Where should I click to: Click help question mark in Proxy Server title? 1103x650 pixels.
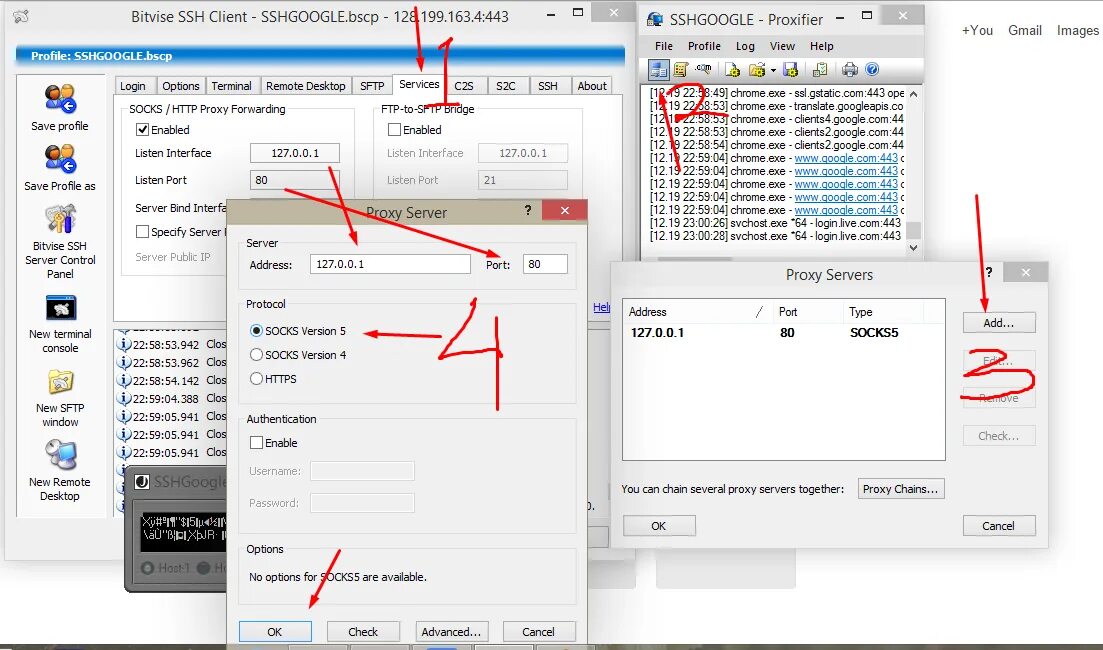528,210
